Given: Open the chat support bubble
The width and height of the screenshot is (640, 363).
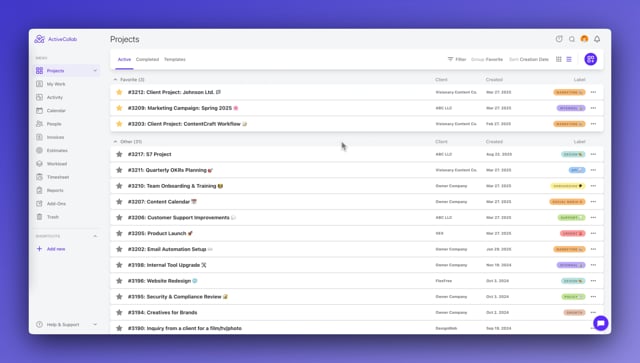Looking at the screenshot, I should click(x=601, y=323).
